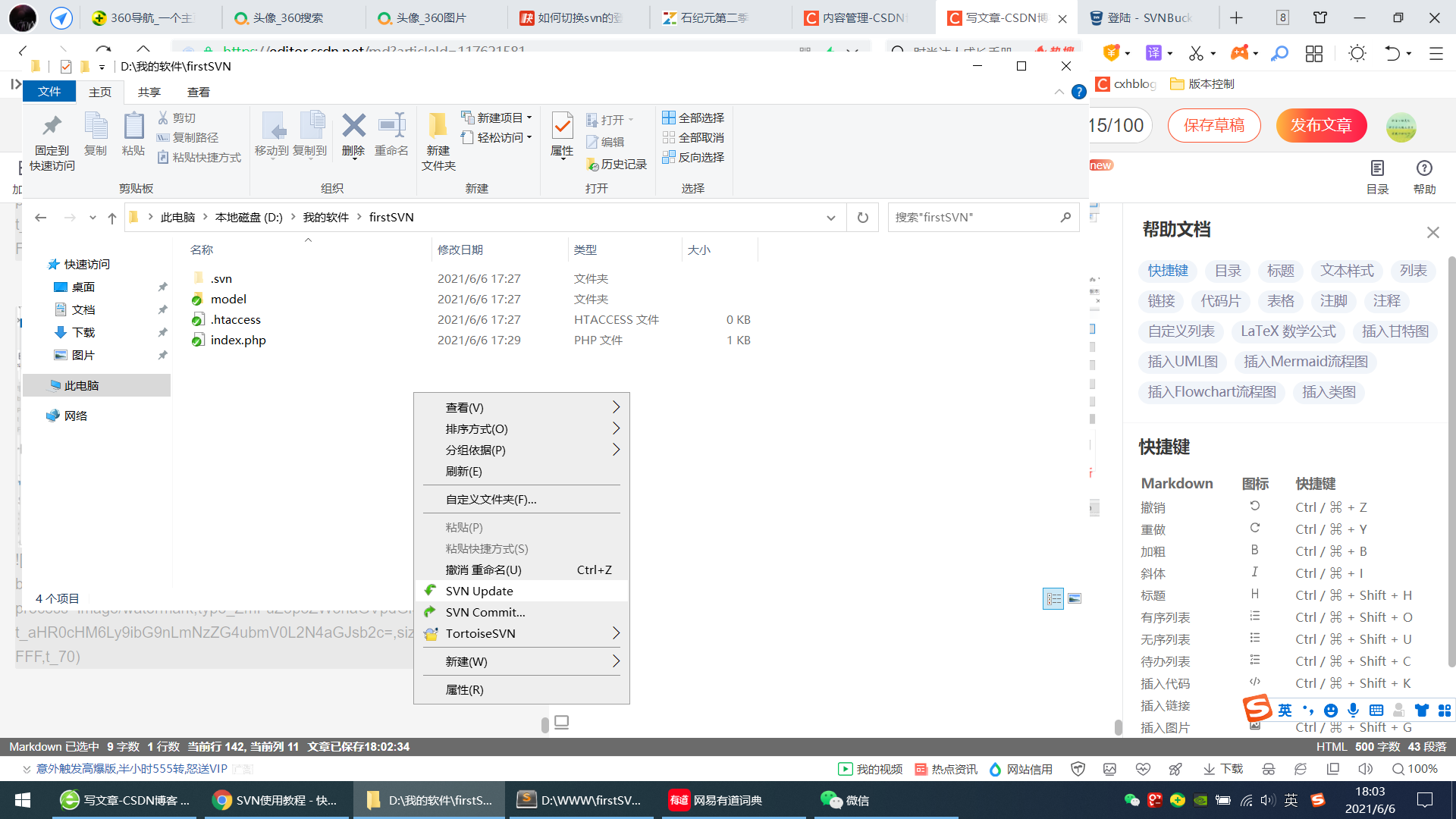
Task: Switch to large icons view toggle
Action: pos(1075,599)
